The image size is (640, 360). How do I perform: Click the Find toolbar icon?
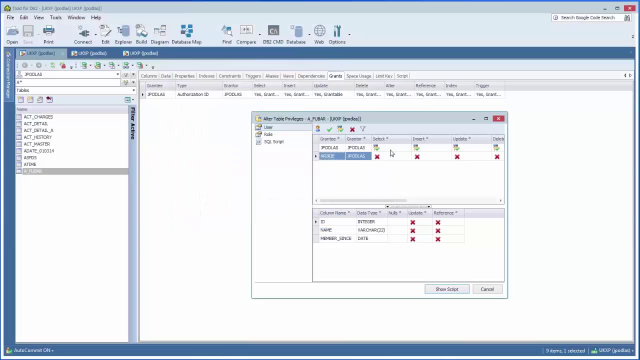(227, 35)
